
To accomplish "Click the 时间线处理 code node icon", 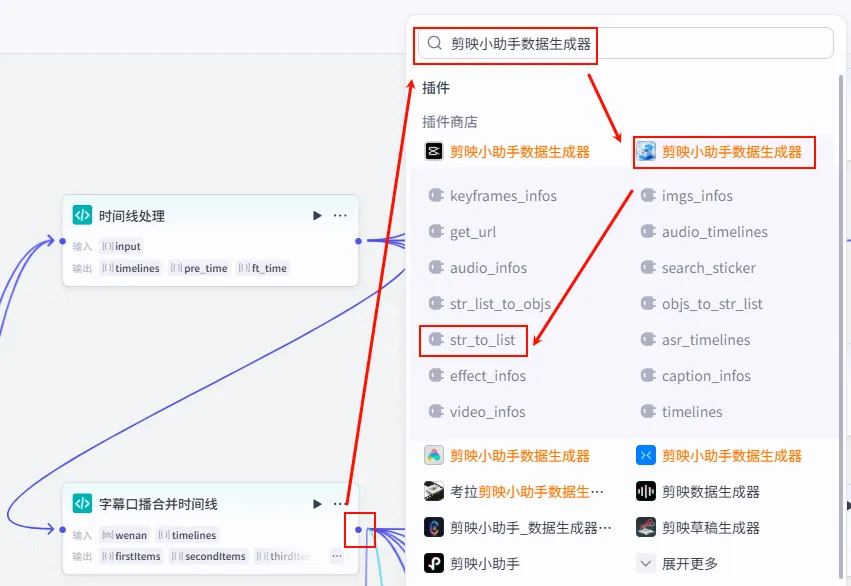I will point(82,215).
